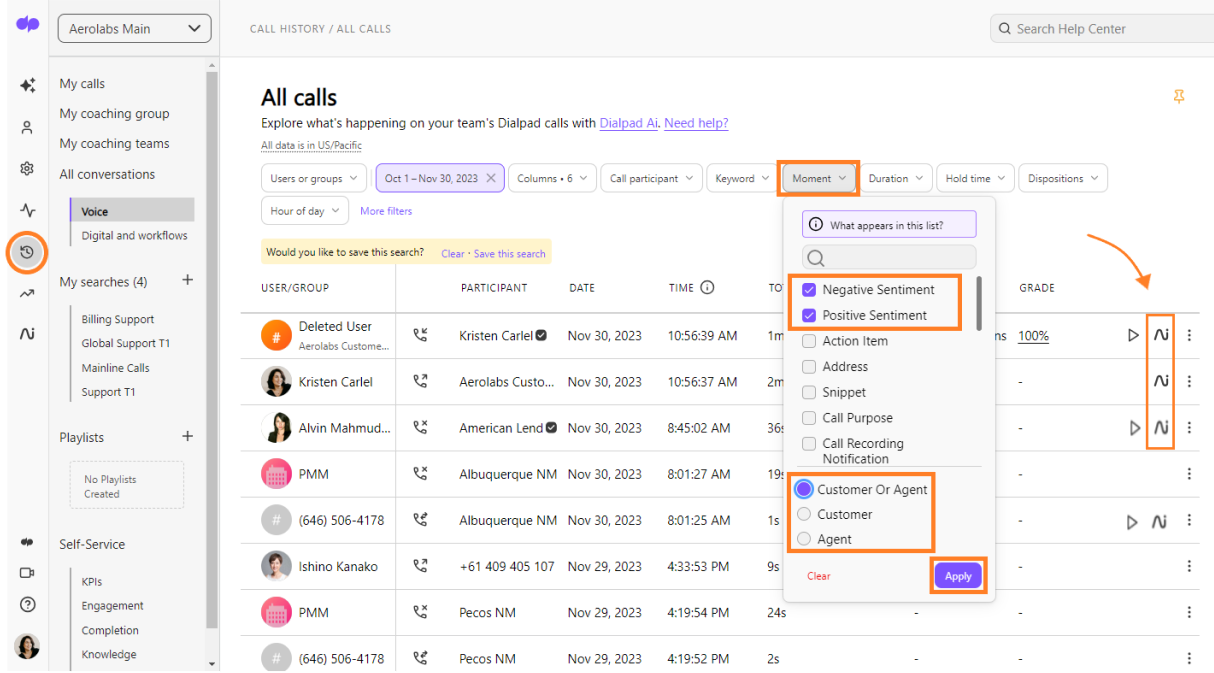Open the Dispositions filter dropdown
The width and height of the screenshot is (1214, 673).
click(x=1063, y=179)
